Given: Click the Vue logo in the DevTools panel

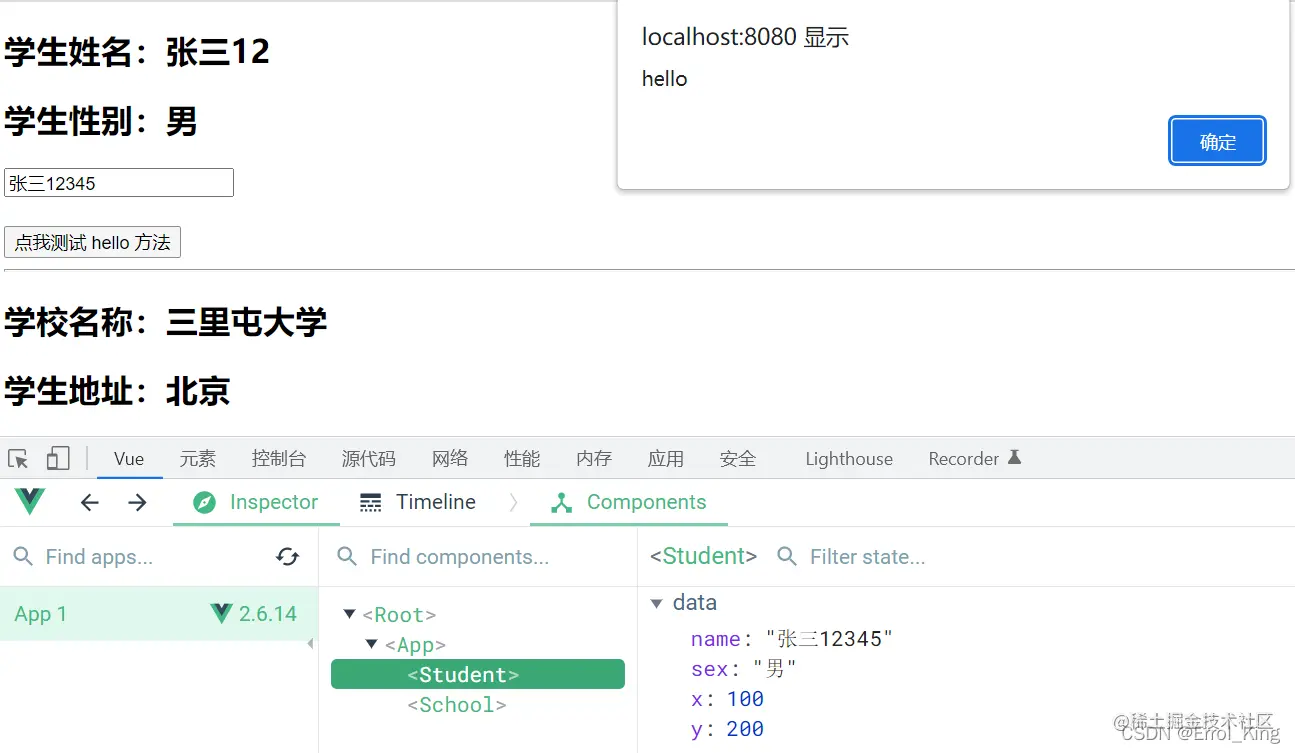Looking at the screenshot, I should (28, 501).
